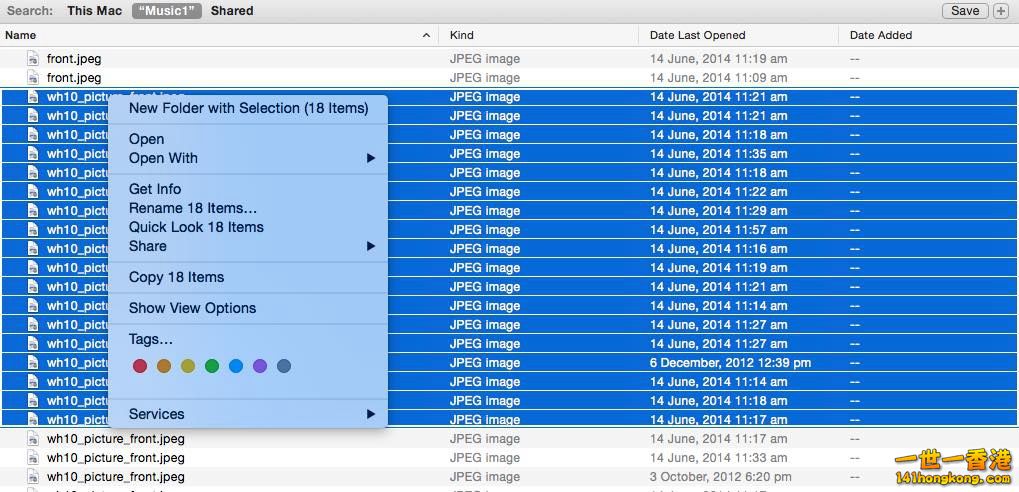Viewport: 1019px width, 492px height.
Task: Sort by the Date Last Opened column header
Action: 697,35
